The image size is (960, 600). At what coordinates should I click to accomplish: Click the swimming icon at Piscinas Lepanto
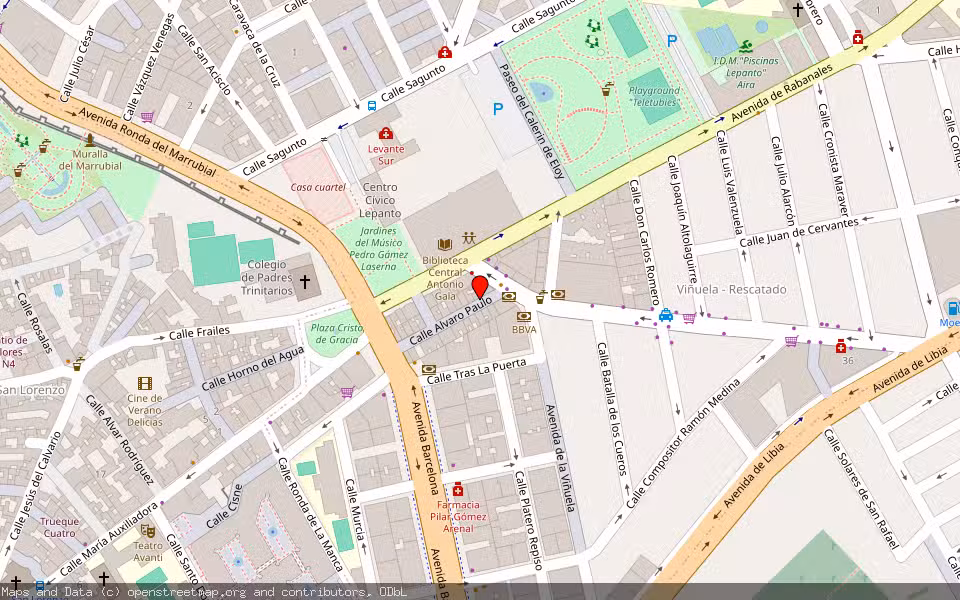pyautogui.click(x=745, y=47)
